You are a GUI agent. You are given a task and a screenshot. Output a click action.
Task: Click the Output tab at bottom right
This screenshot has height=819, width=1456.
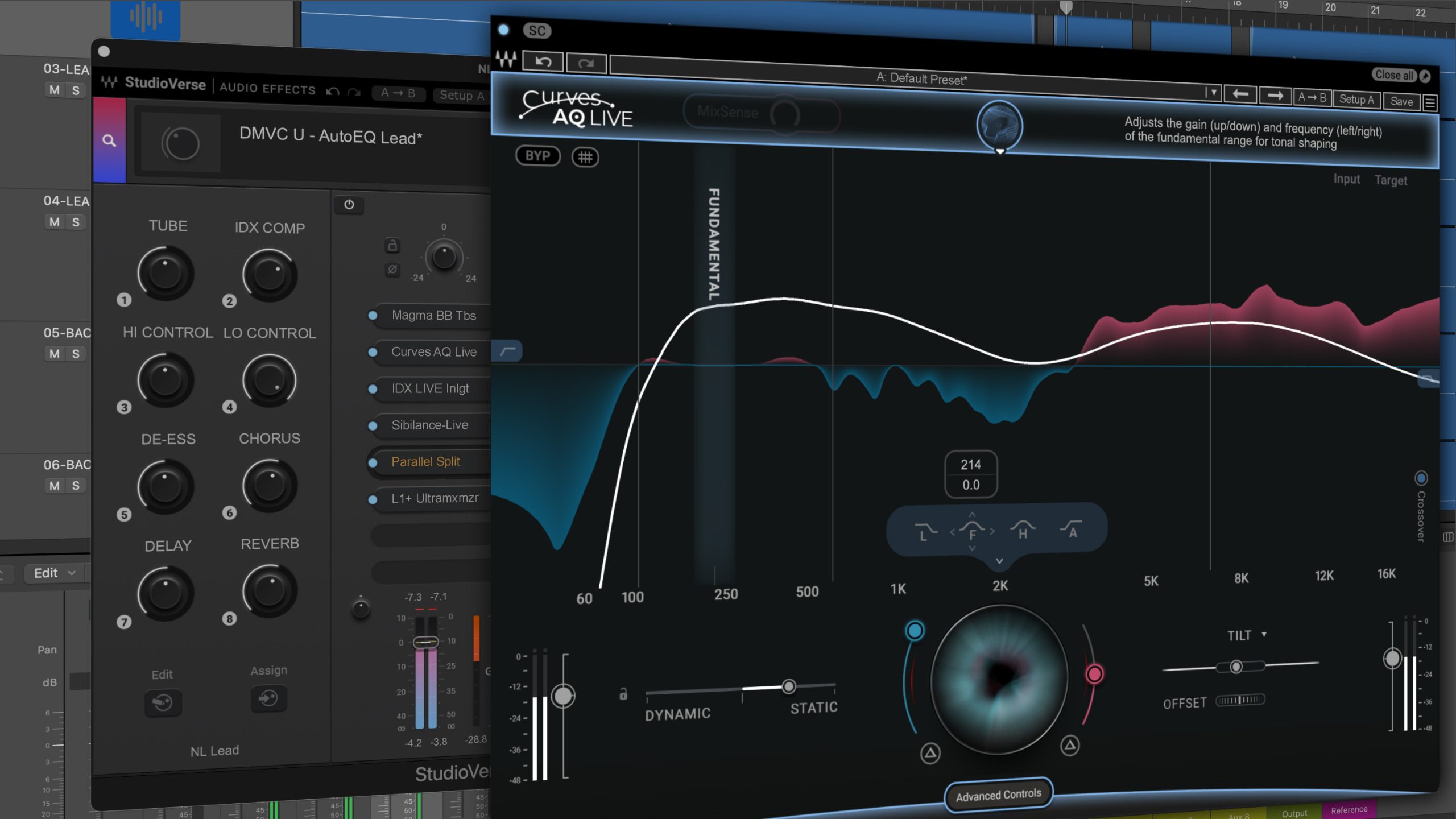coord(1294,813)
